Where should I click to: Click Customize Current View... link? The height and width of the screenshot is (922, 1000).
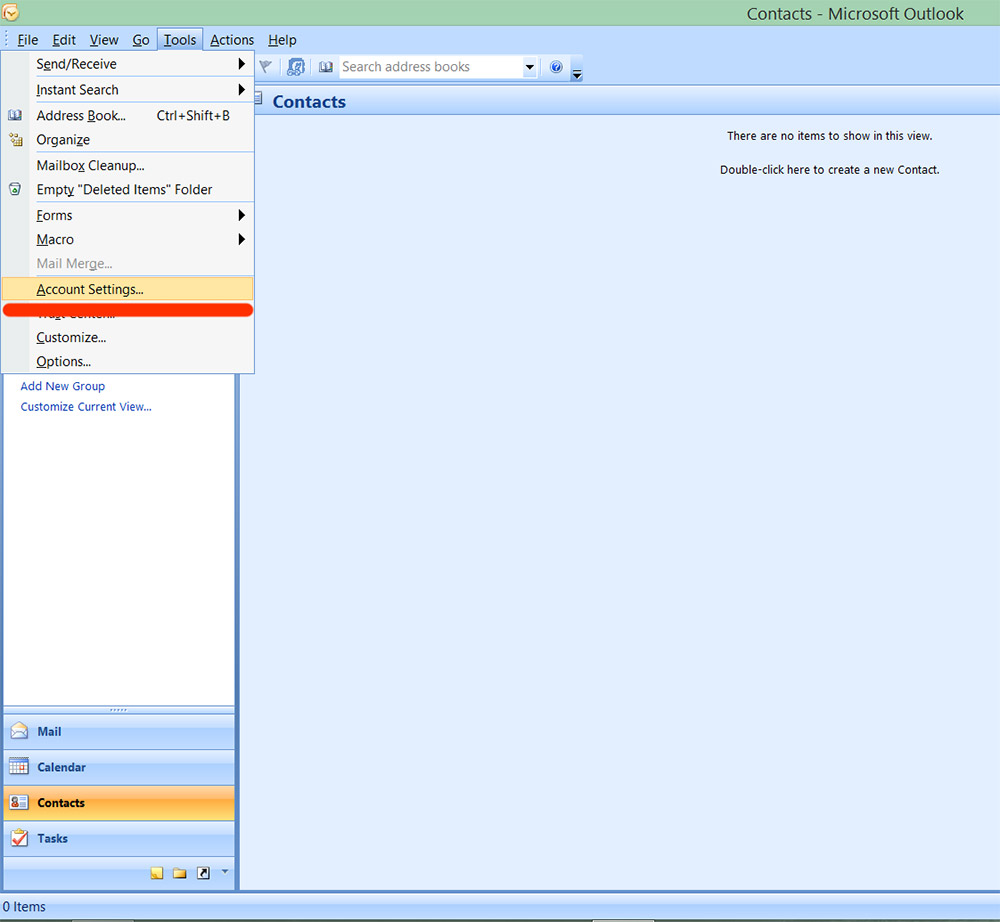[x=86, y=407]
